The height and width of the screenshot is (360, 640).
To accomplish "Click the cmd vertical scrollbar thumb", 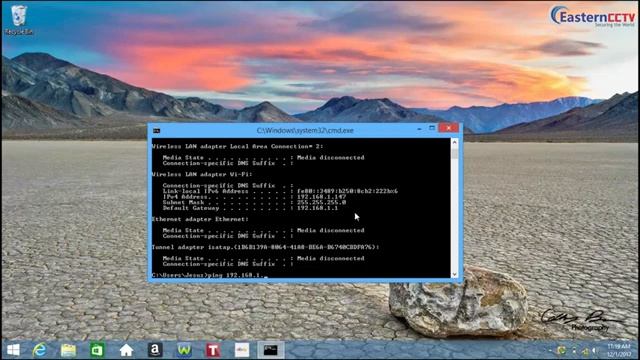I will click(455, 154).
